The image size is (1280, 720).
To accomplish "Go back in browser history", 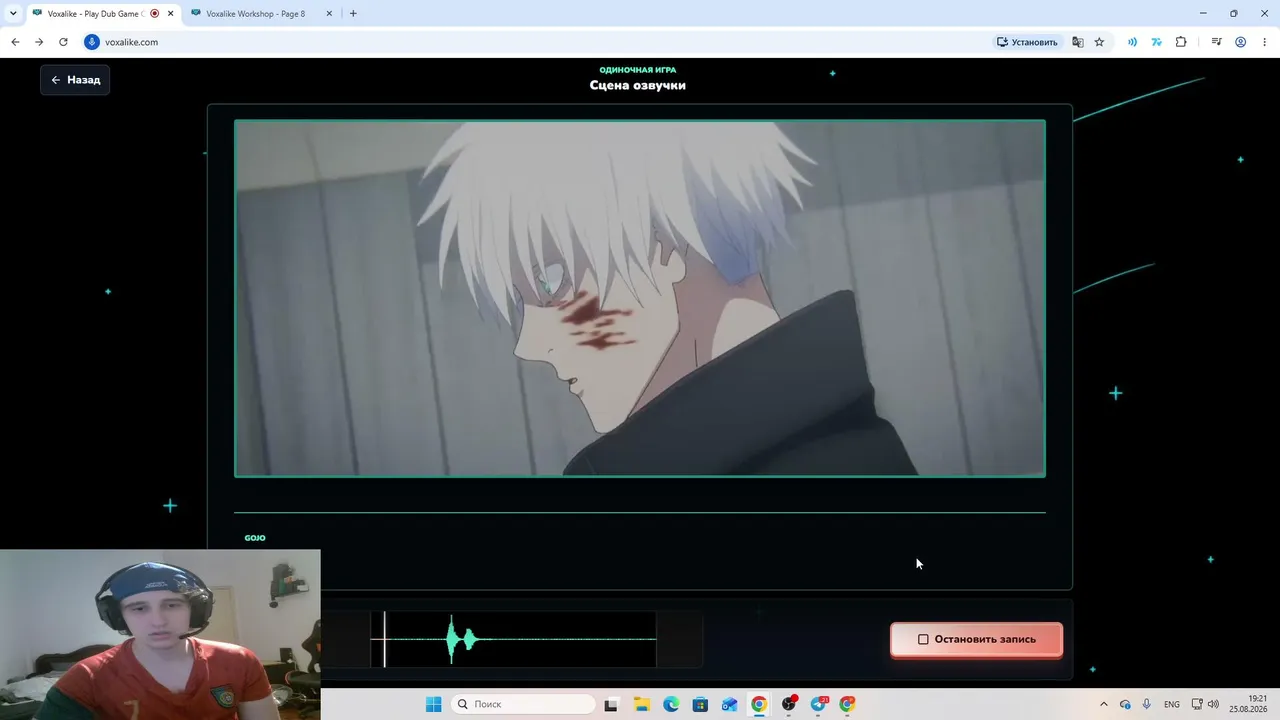I will [x=15, y=42].
